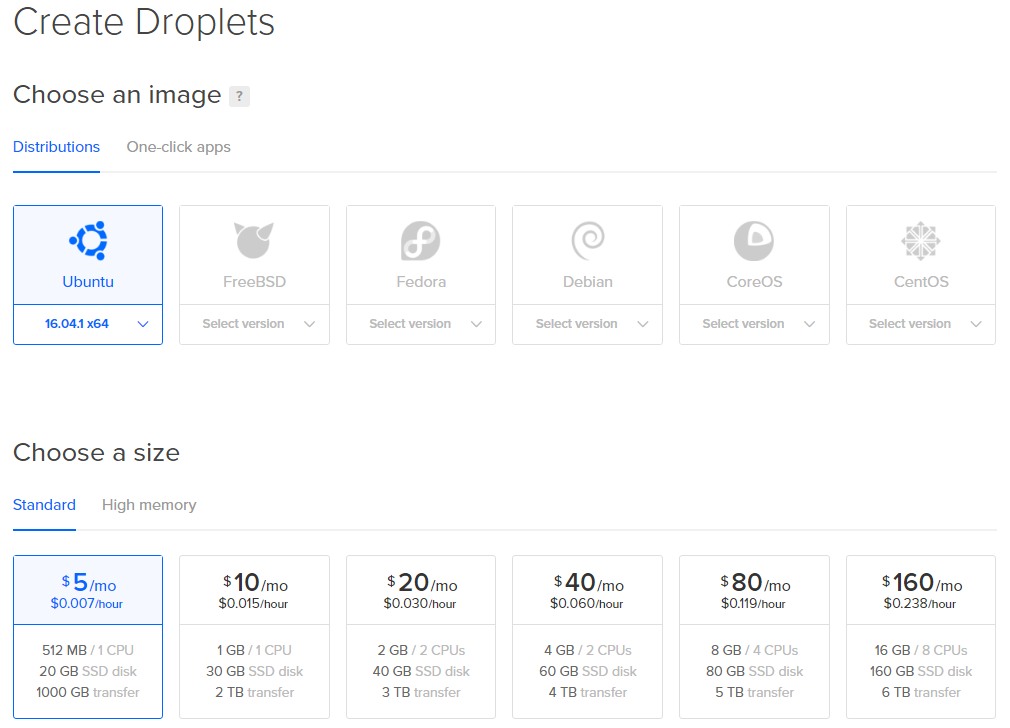Choose the CentOS logo icon
The width and height of the screenshot is (1010, 728).
point(920,241)
